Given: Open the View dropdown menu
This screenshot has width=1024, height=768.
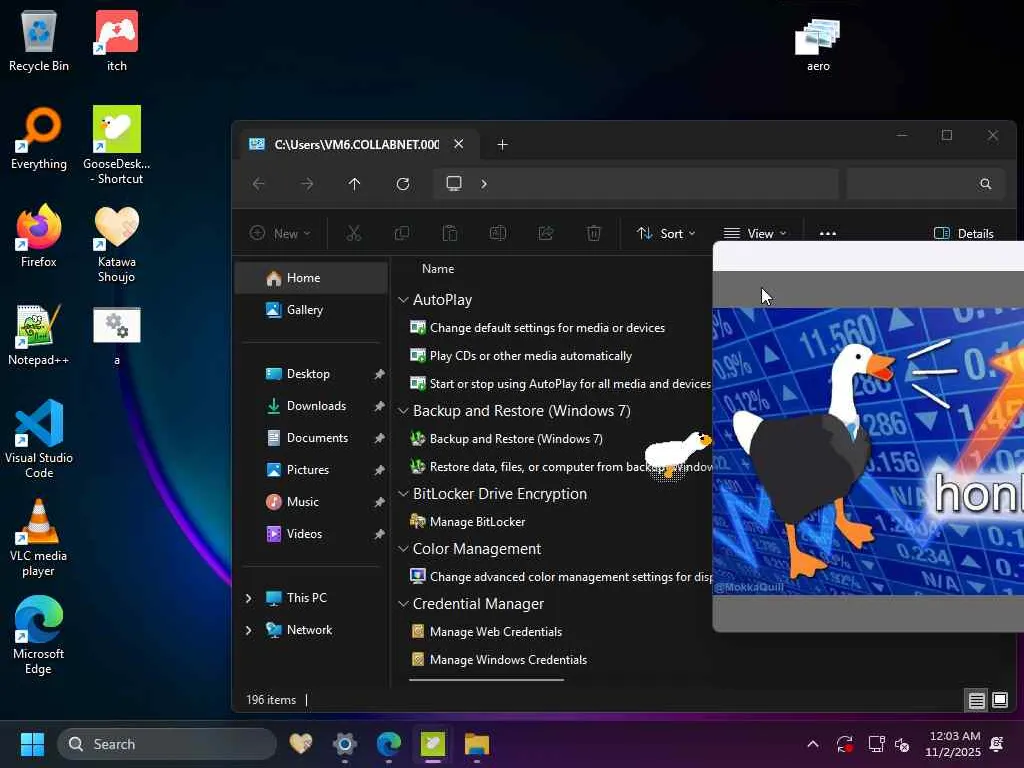Looking at the screenshot, I should (x=755, y=233).
